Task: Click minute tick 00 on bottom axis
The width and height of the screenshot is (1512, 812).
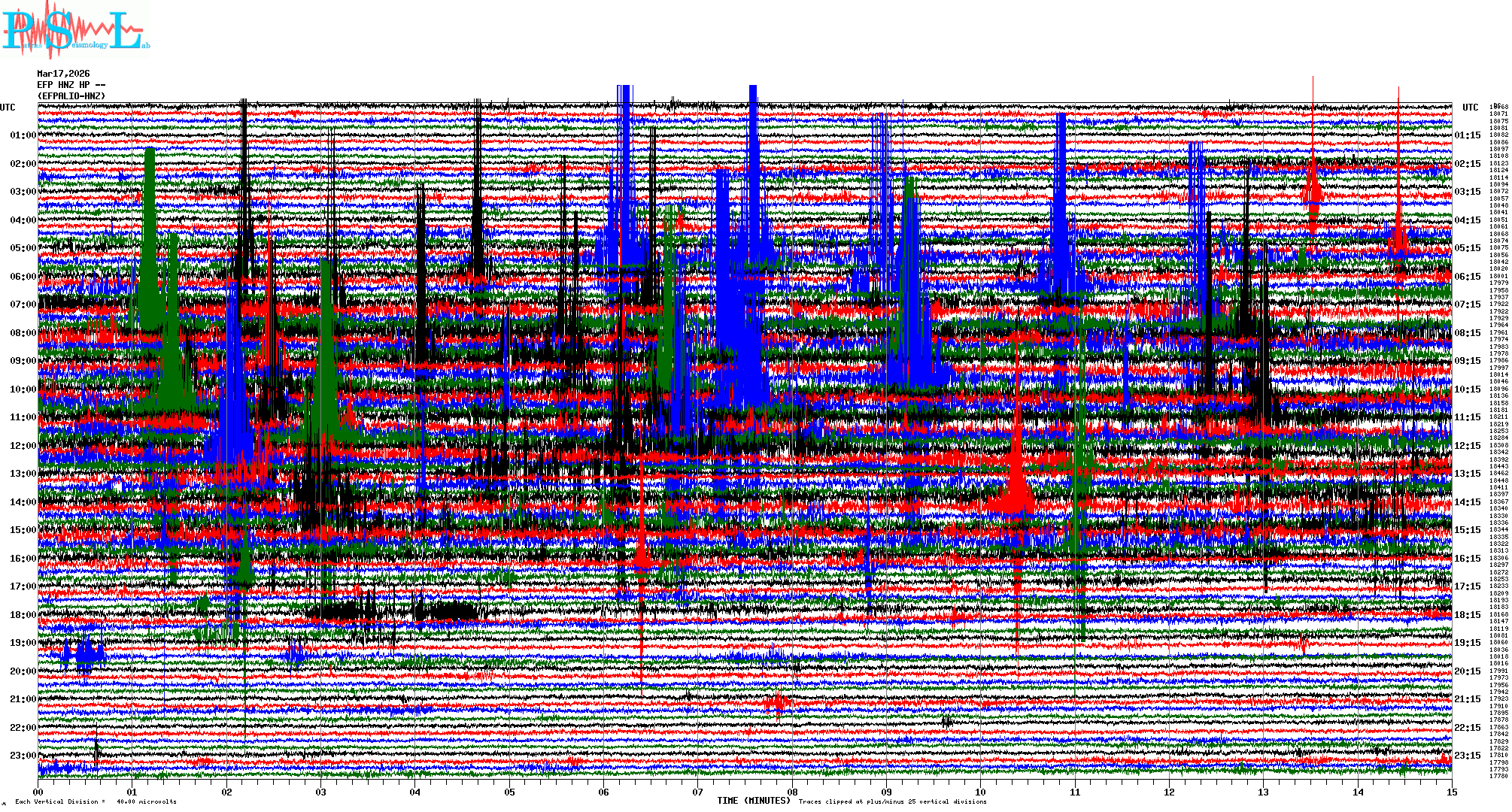Action: click(38, 792)
